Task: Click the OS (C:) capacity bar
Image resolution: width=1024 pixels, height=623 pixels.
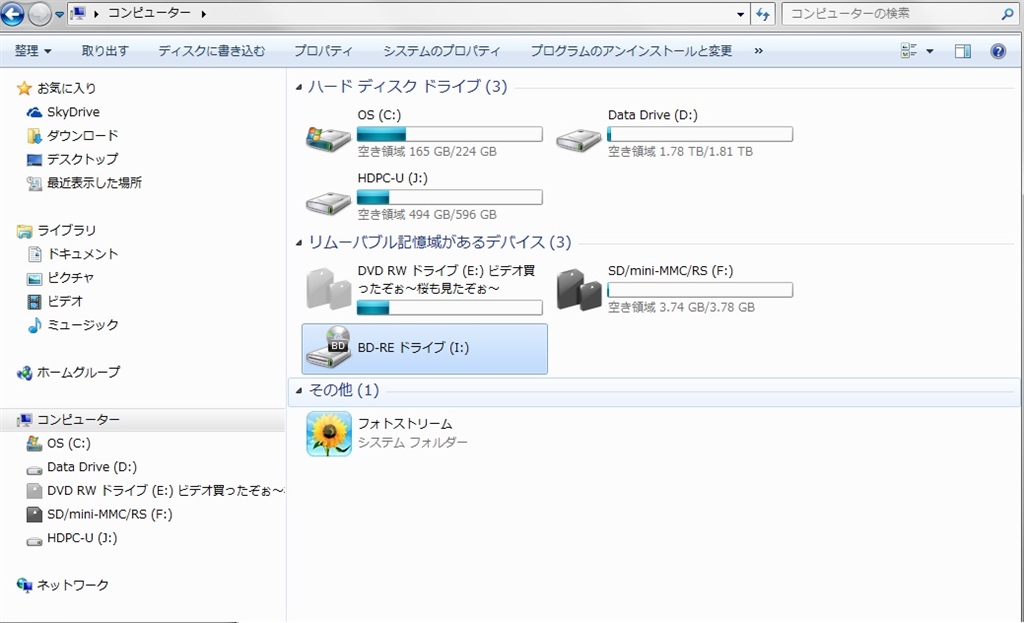Action: coord(449,135)
